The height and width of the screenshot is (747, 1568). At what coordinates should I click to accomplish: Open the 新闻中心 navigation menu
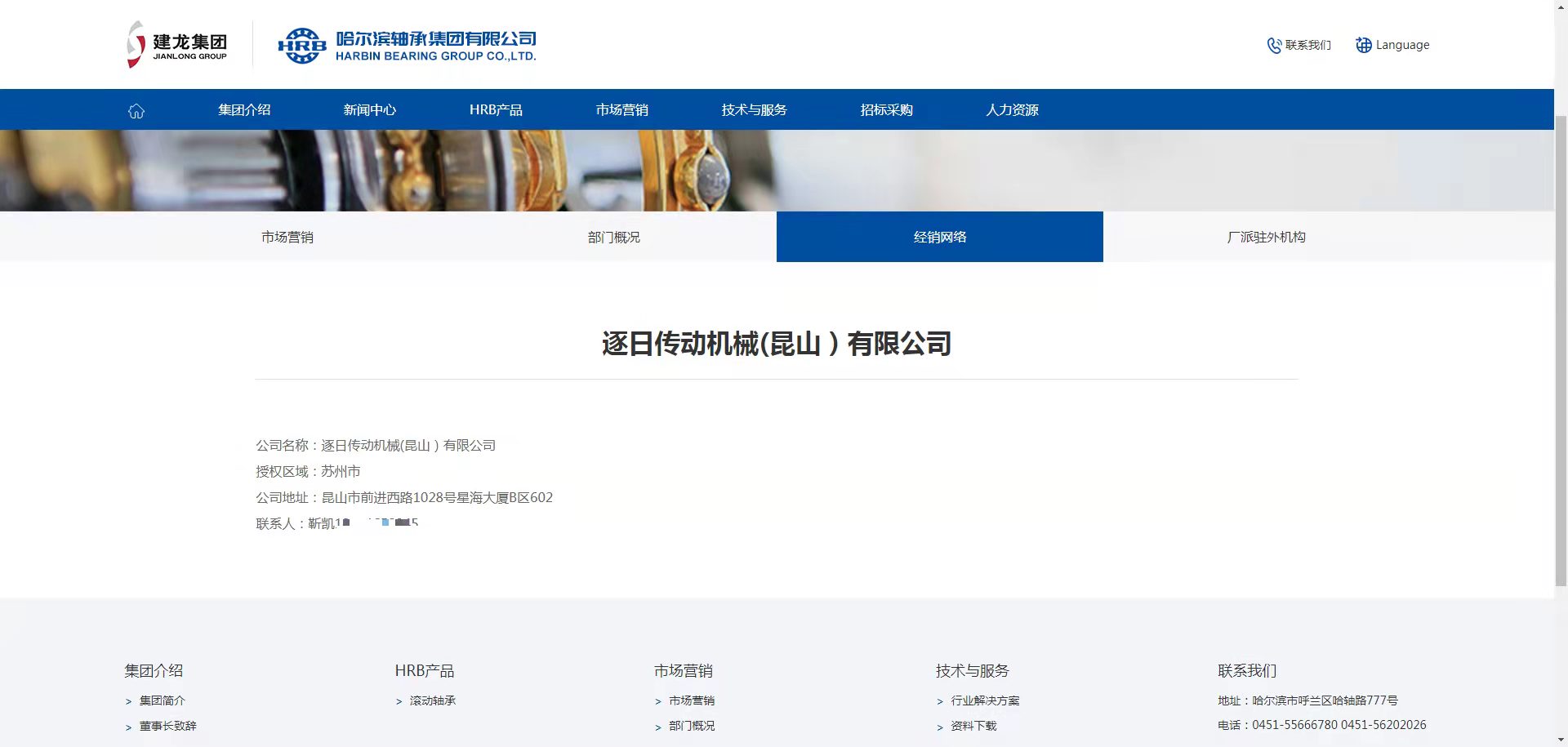tap(369, 110)
